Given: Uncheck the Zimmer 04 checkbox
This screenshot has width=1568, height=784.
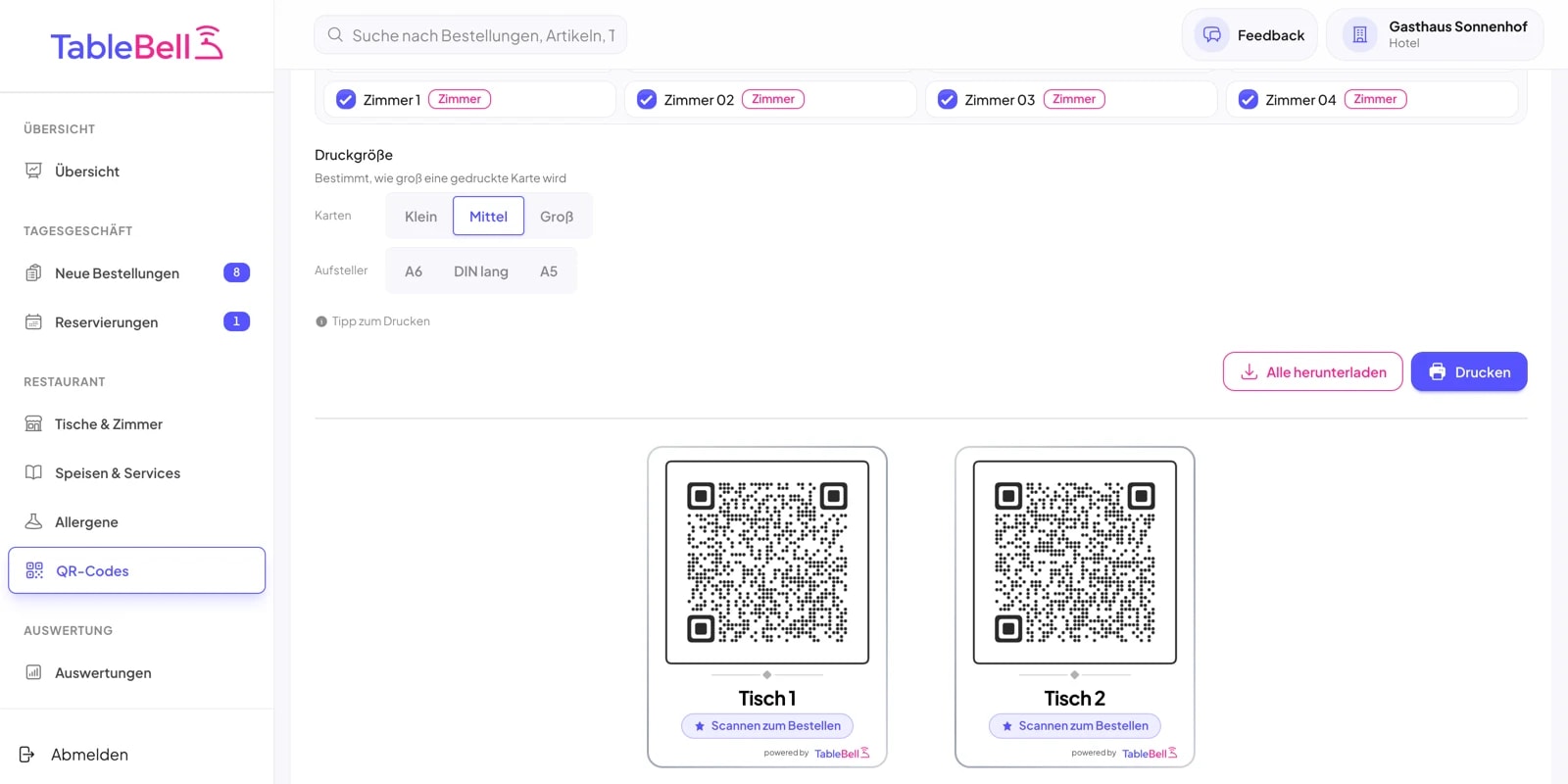Looking at the screenshot, I should 1249,99.
